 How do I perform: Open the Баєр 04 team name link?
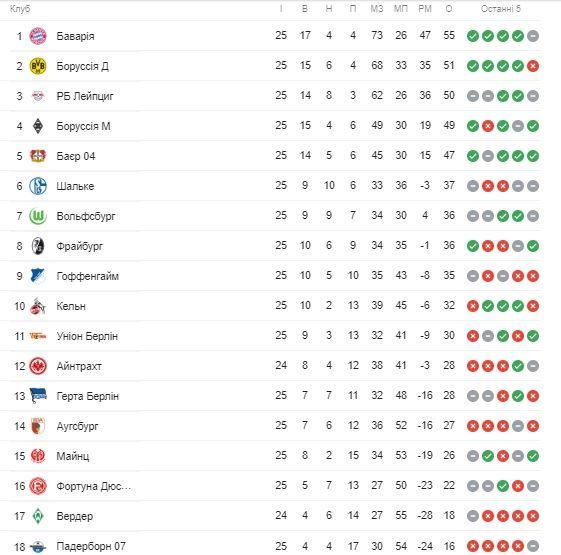[75, 156]
